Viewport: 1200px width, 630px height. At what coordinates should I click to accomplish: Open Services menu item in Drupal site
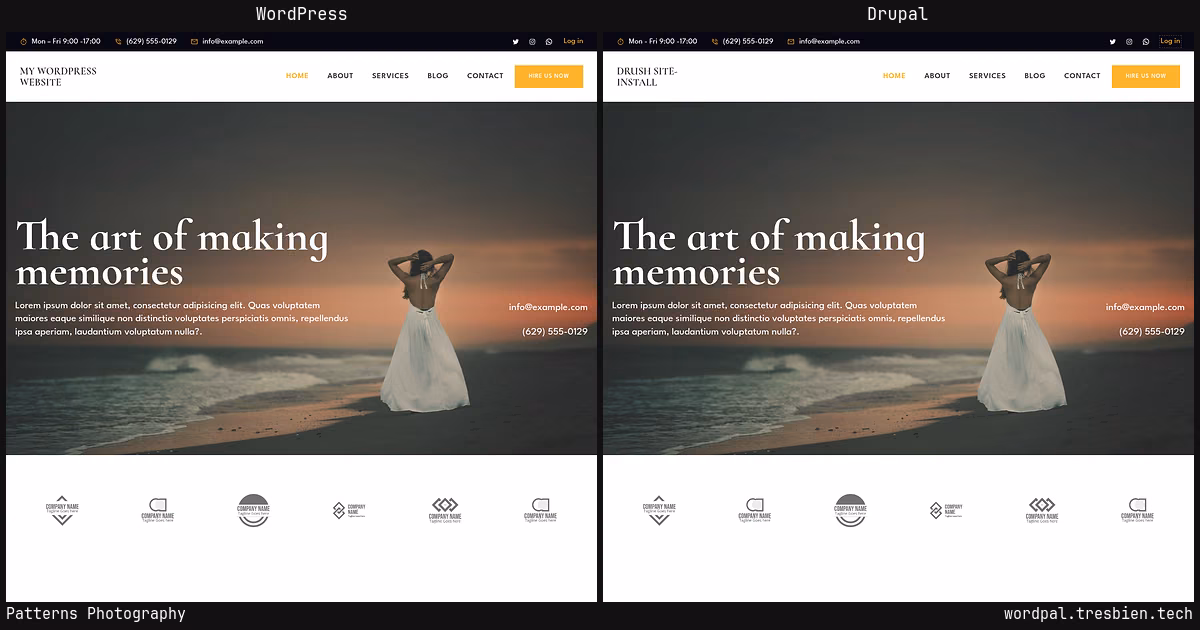pos(987,76)
